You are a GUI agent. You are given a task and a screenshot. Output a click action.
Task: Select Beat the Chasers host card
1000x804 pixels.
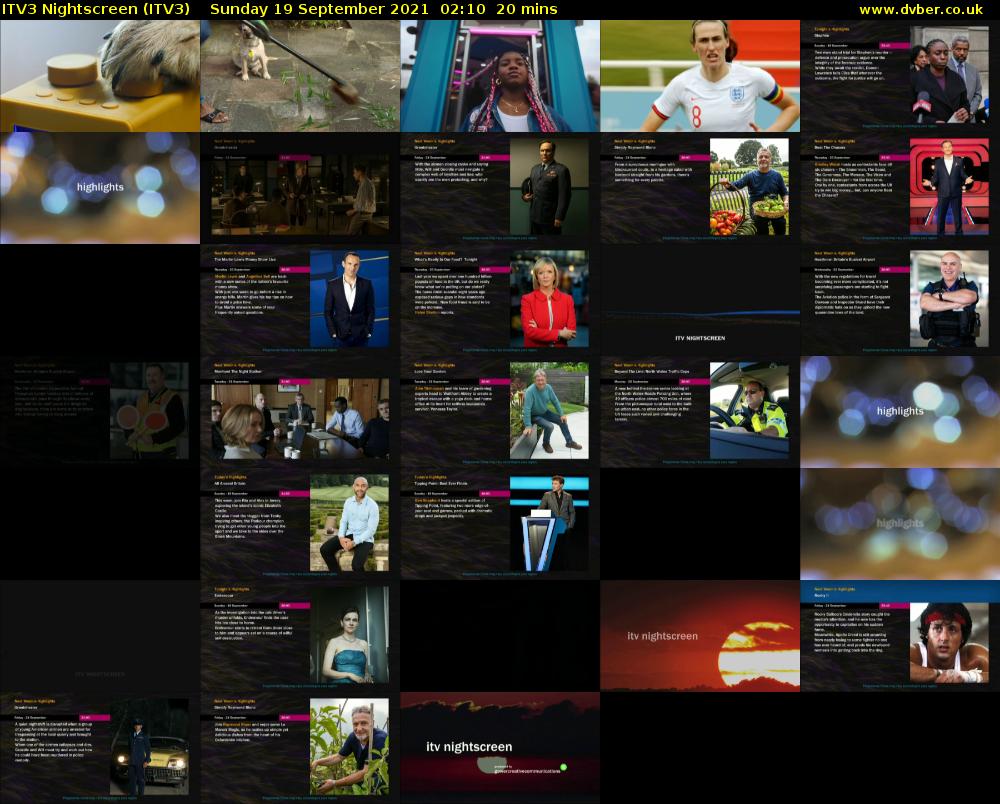point(900,188)
